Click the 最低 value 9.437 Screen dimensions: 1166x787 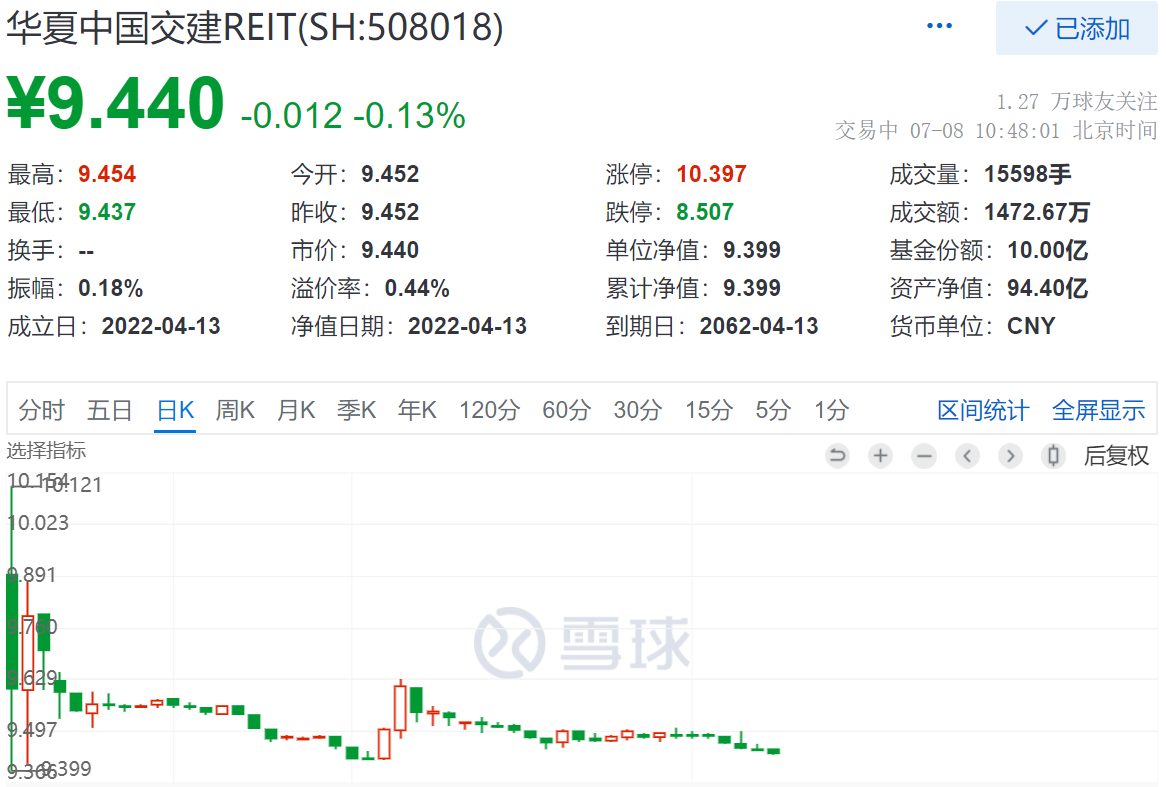(107, 212)
